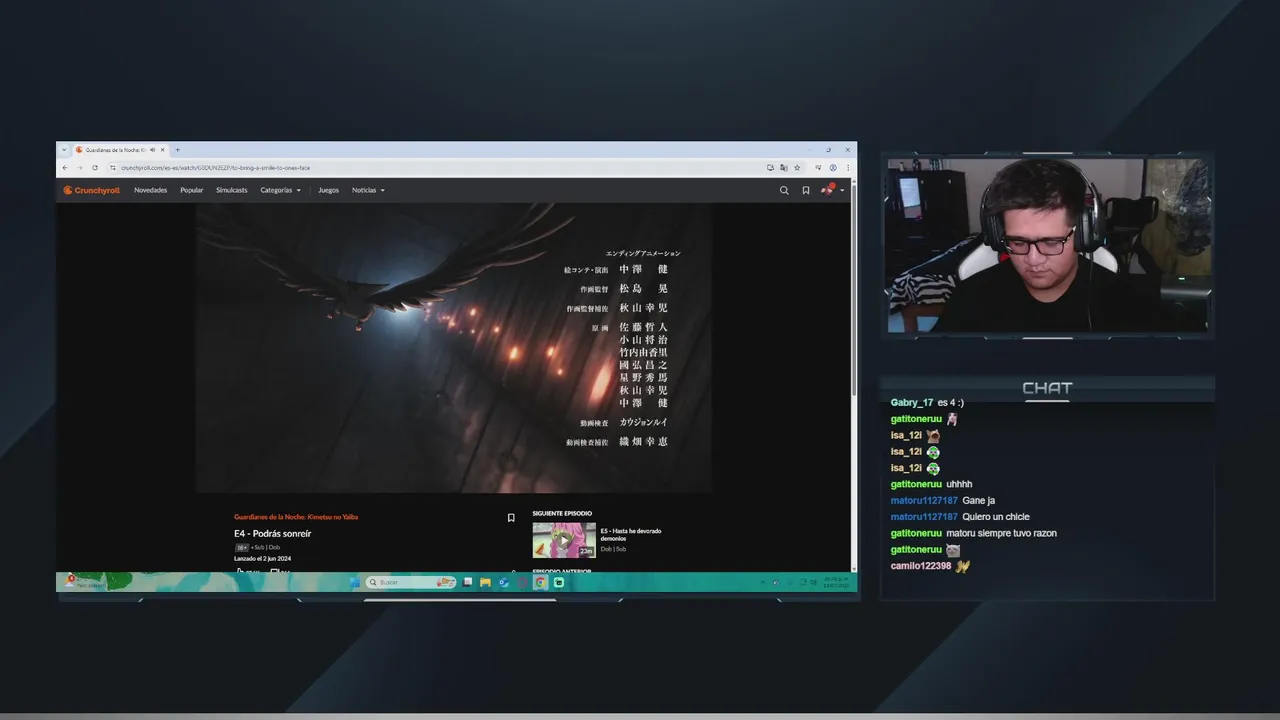Image resolution: width=1280 pixels, height=720 pixels.
Task: Mute the tab via its speaker icon
Action: coord(153,150)
